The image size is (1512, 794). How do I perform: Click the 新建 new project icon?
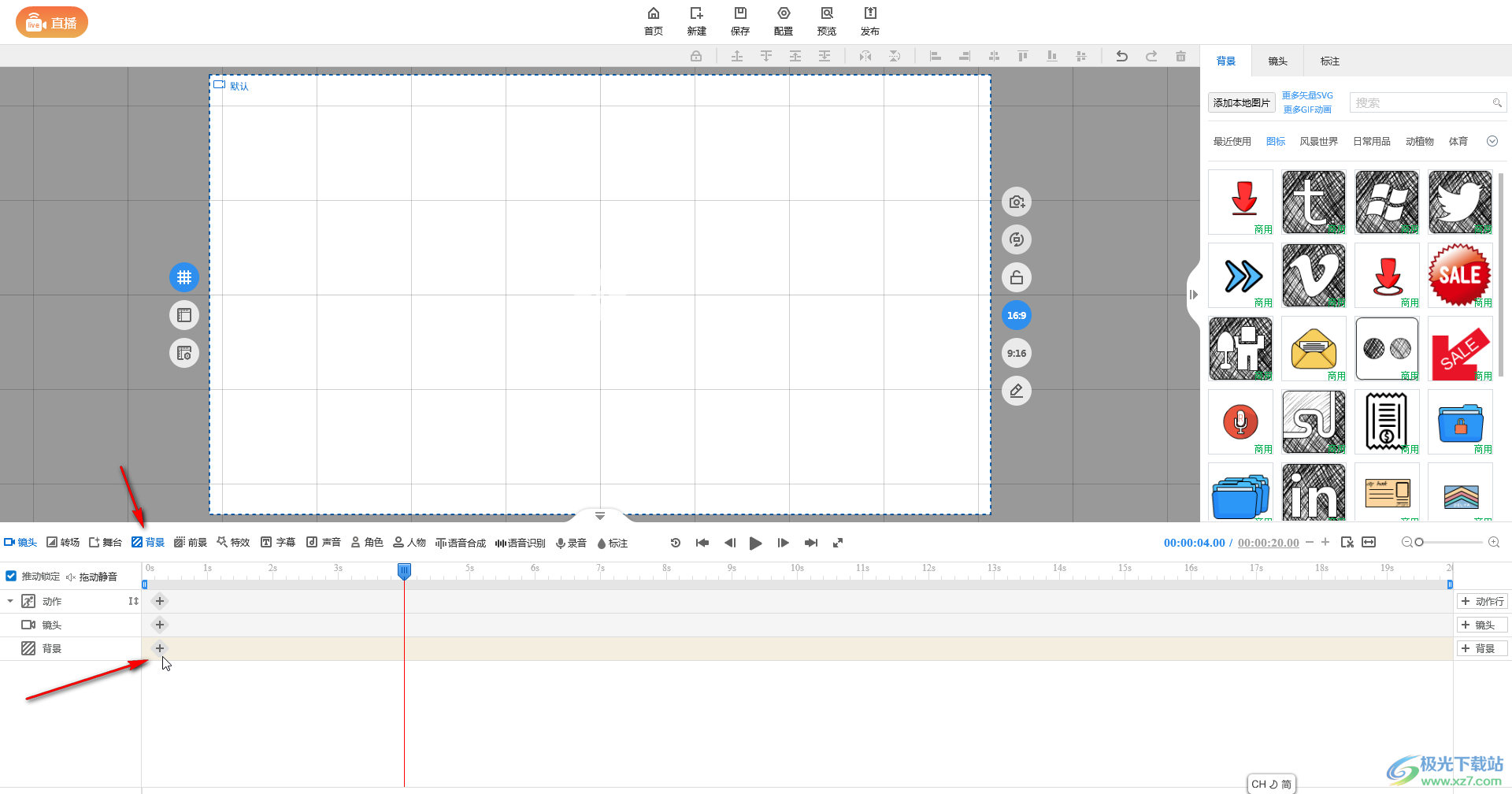pos(696,21)
